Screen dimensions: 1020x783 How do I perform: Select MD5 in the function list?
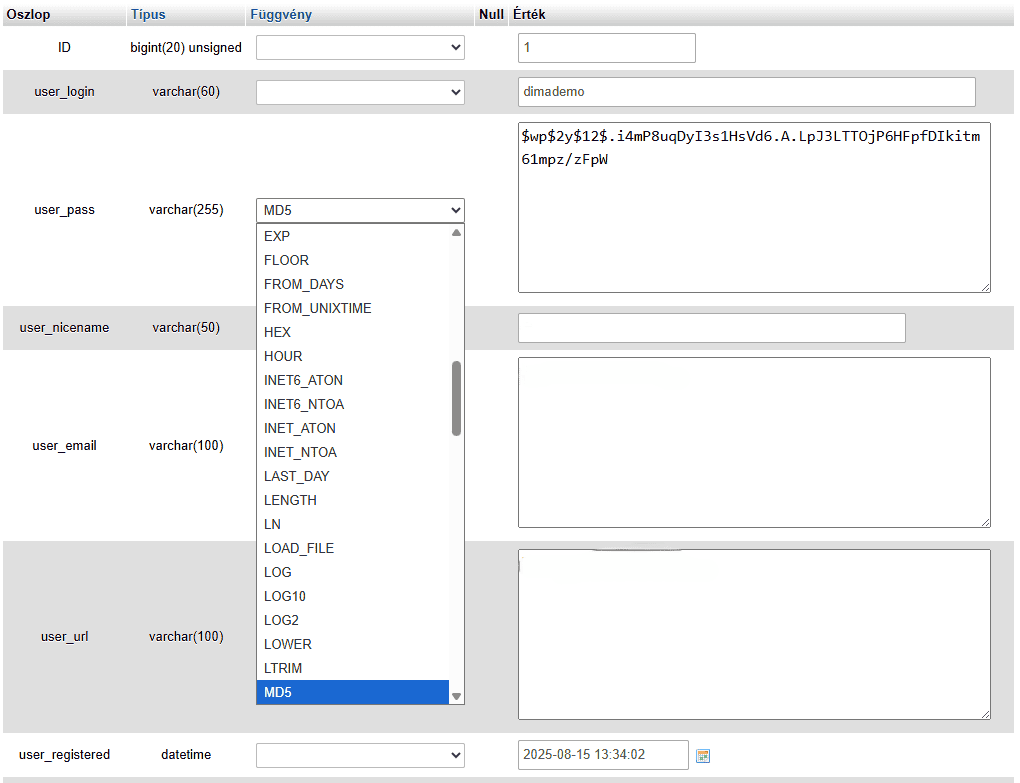pyautogui.click(x=353, y=692)
